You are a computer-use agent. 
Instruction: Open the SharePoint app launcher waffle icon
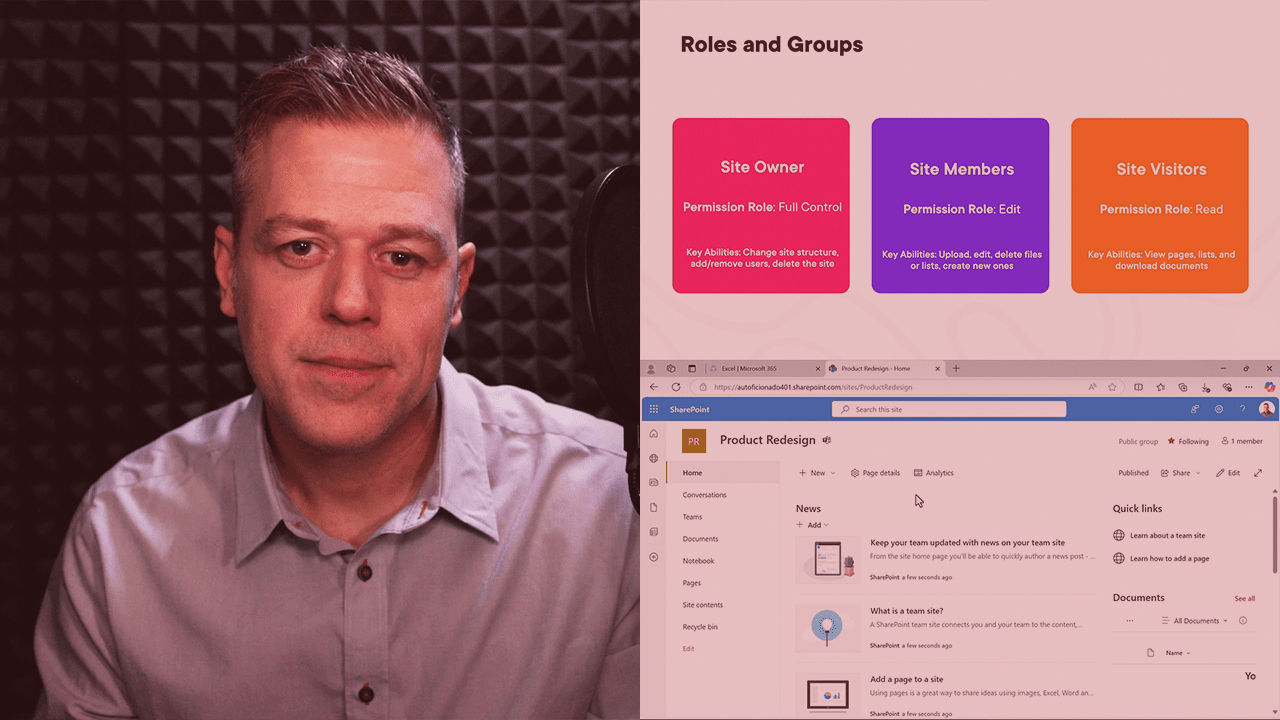653,408
